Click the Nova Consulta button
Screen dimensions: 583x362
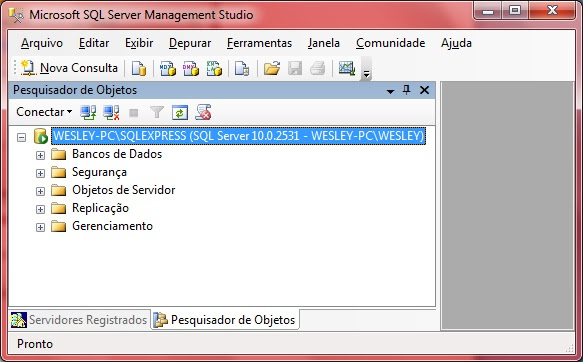[x=70, y=68]
